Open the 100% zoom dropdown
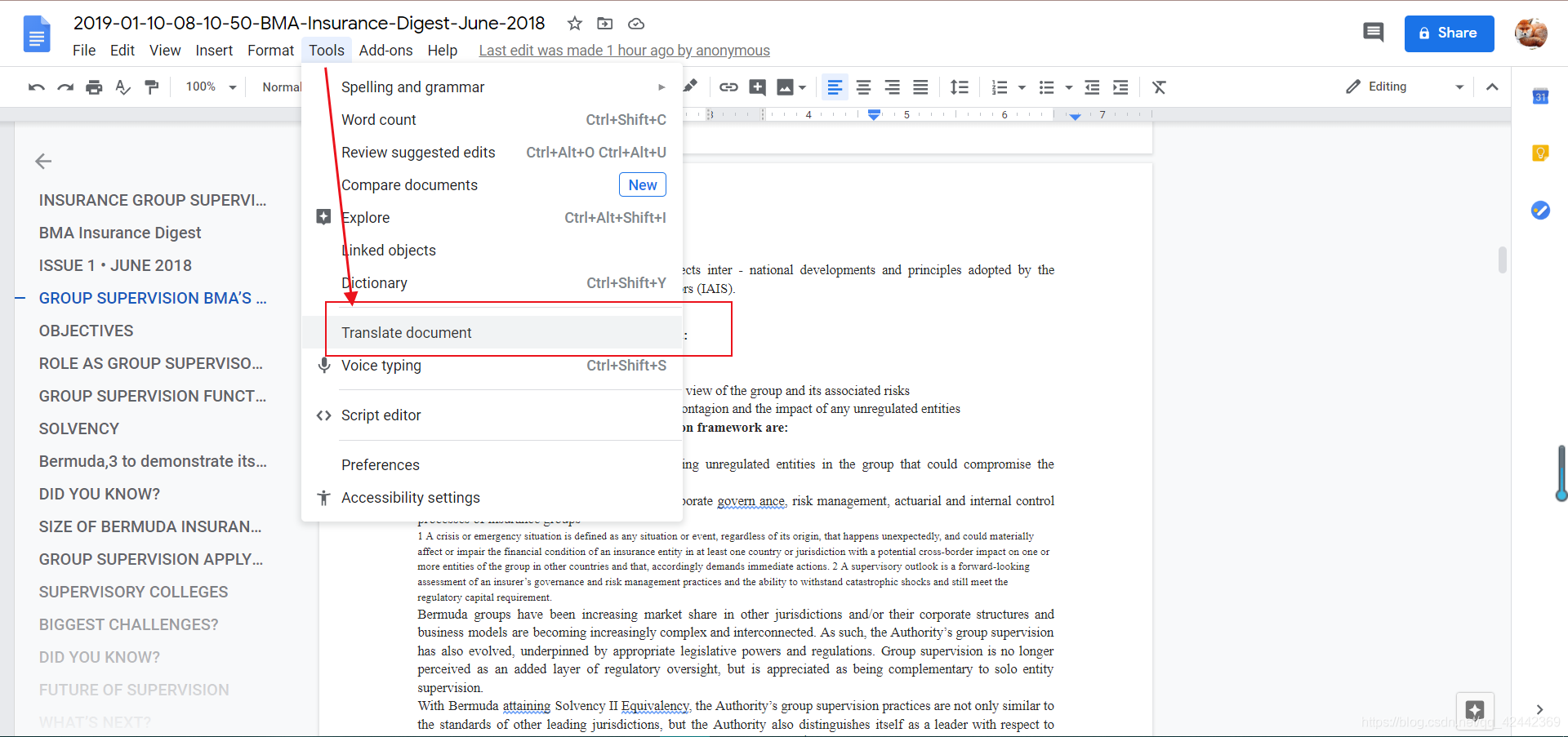 tap(211, 87)
